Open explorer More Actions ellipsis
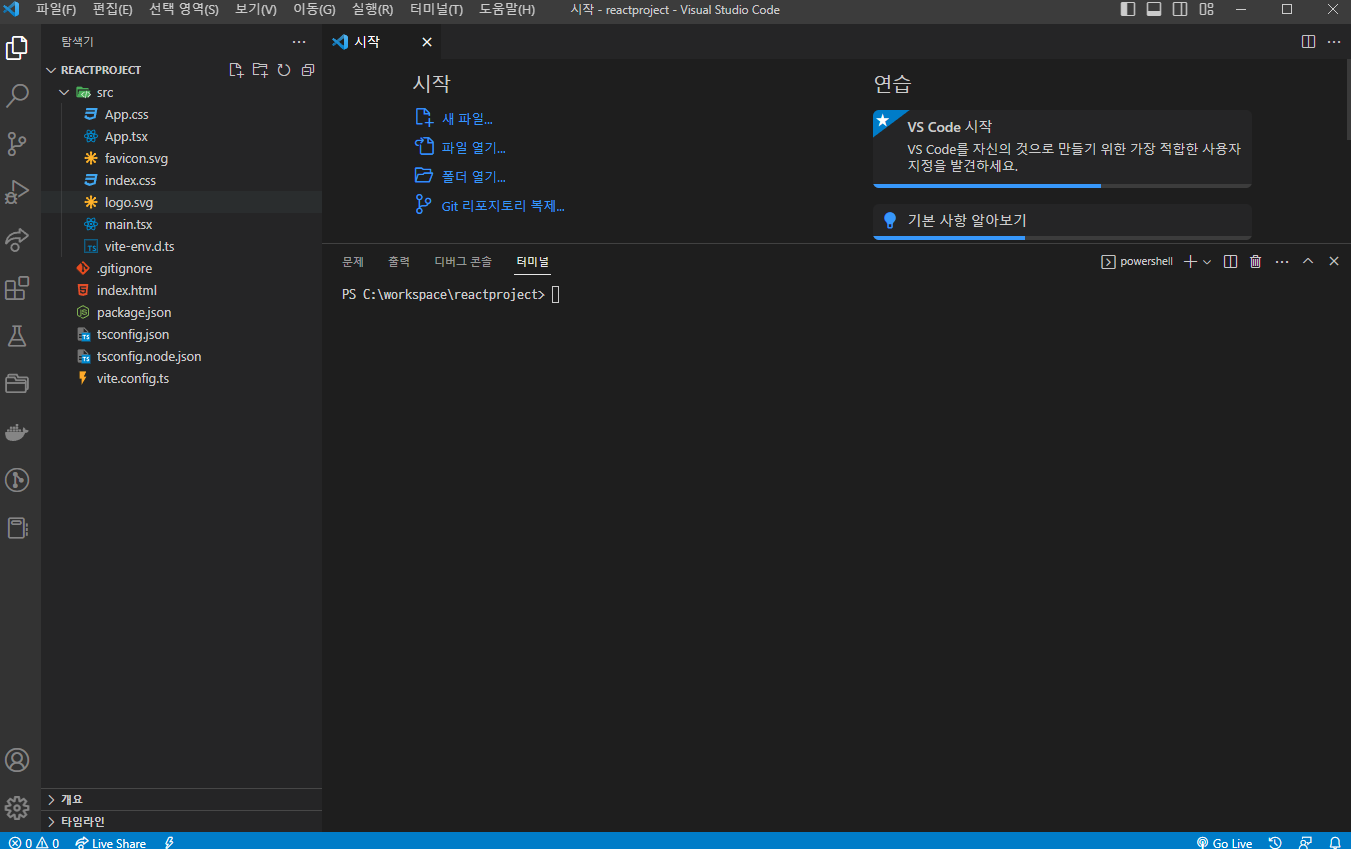The height and width of the screenshot is (849, 1351). tap(299, 42)
